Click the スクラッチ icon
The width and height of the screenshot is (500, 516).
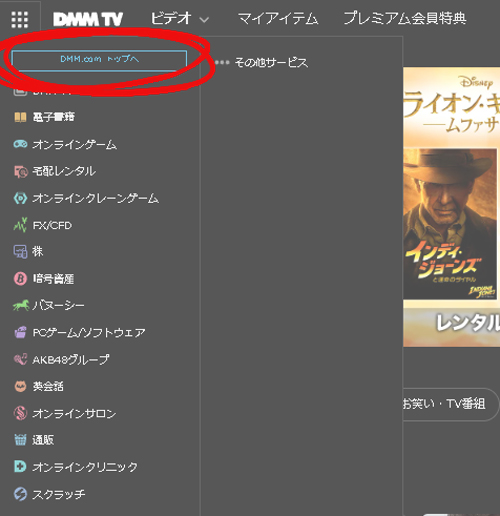coord(20,494)
